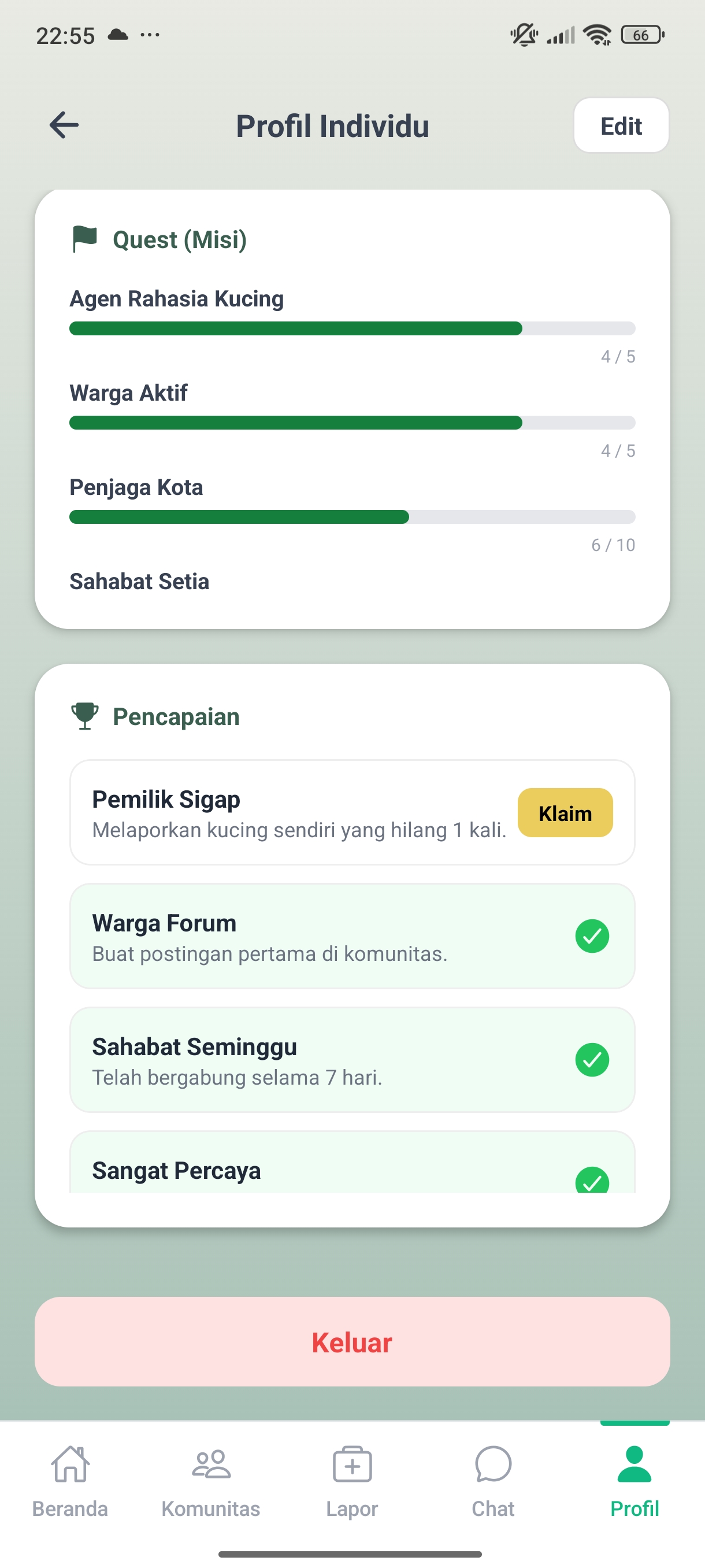Screen dimensions: 705x1568
Task: Click the Penjaga Kota progress bar
Action: (352, 517)
